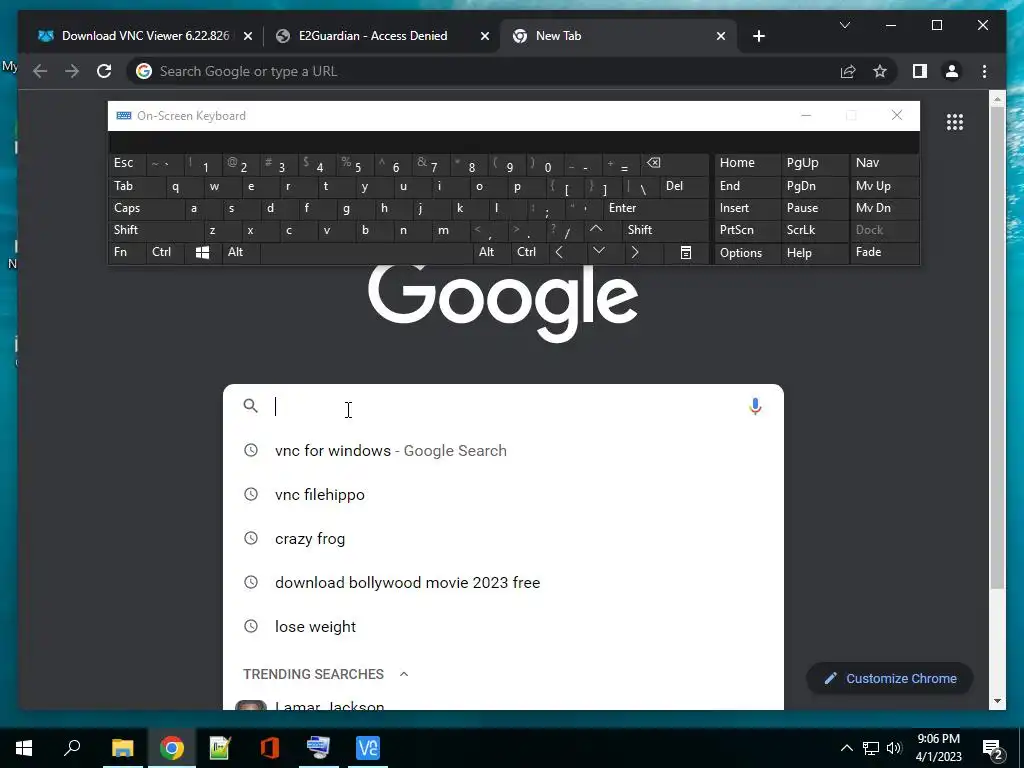1024x768 pixels.
Task: Click Help on the On-Screen Keyboard
Action: tap(814, 253)
